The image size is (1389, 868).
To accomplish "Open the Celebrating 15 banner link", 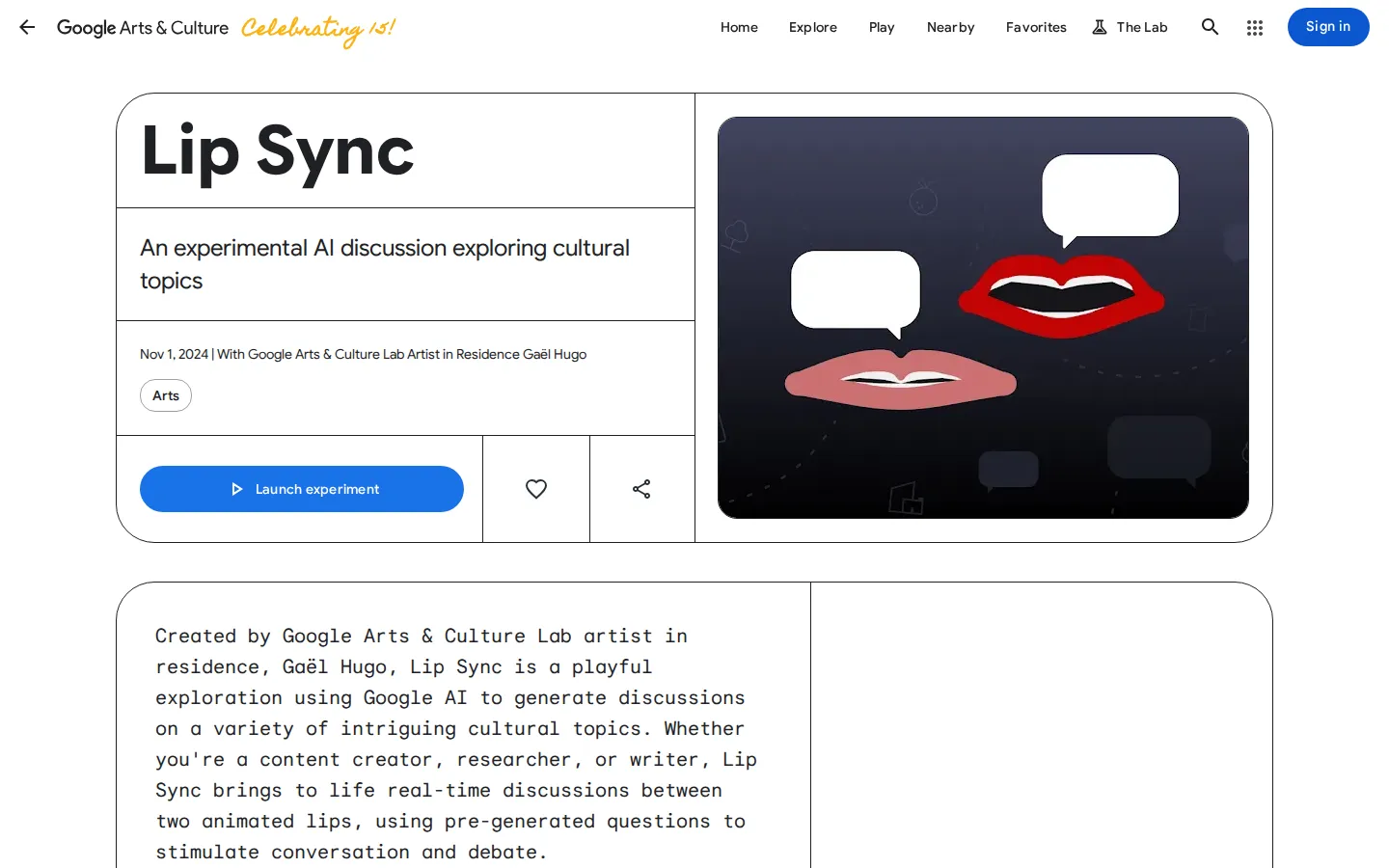I will (x=318, y=29).
